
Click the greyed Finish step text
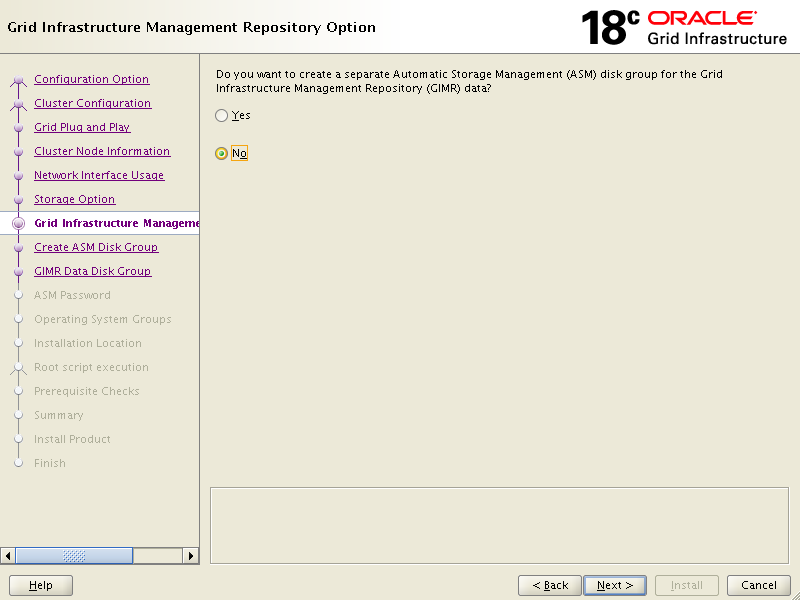click(49, 463)
